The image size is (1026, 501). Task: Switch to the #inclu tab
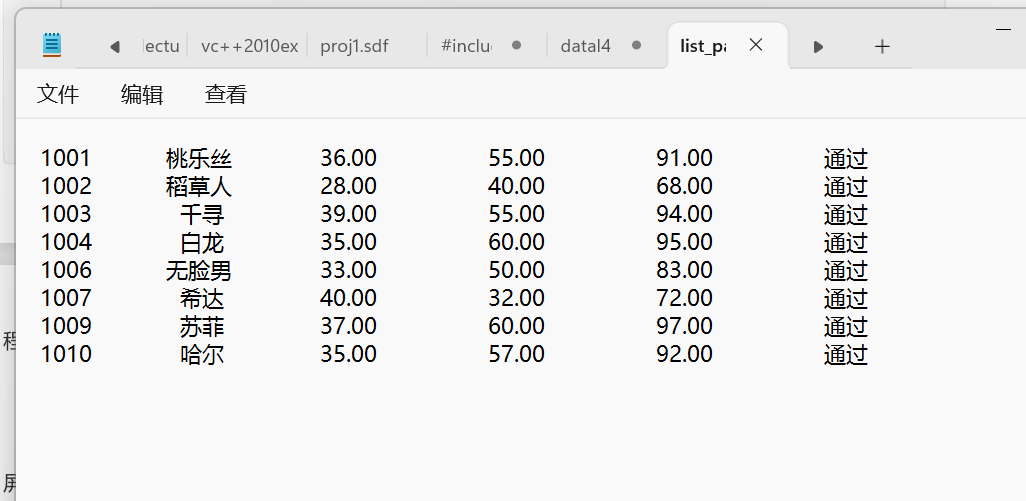click(466, 46)
